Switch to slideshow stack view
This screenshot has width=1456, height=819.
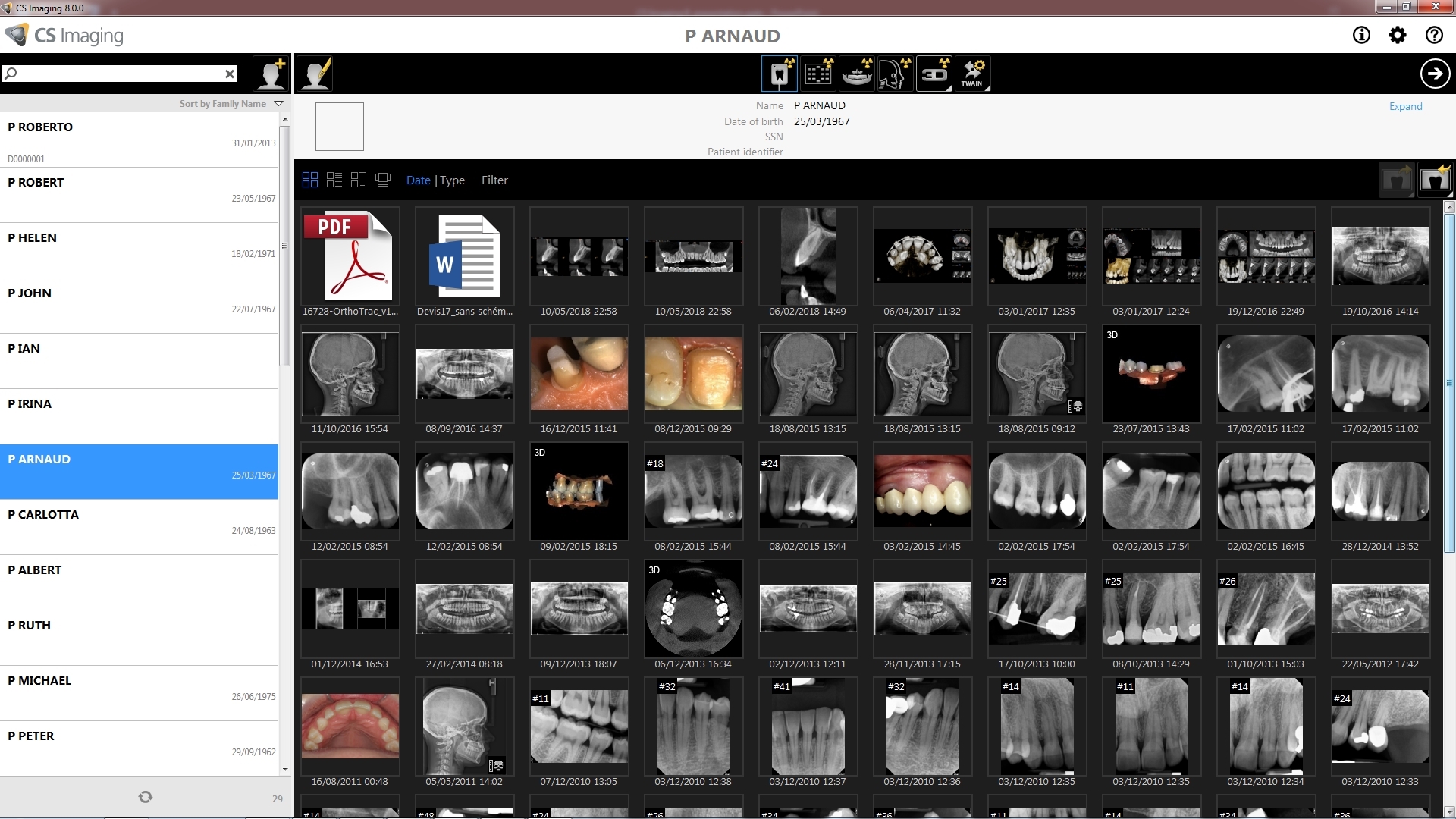(383, 180)
